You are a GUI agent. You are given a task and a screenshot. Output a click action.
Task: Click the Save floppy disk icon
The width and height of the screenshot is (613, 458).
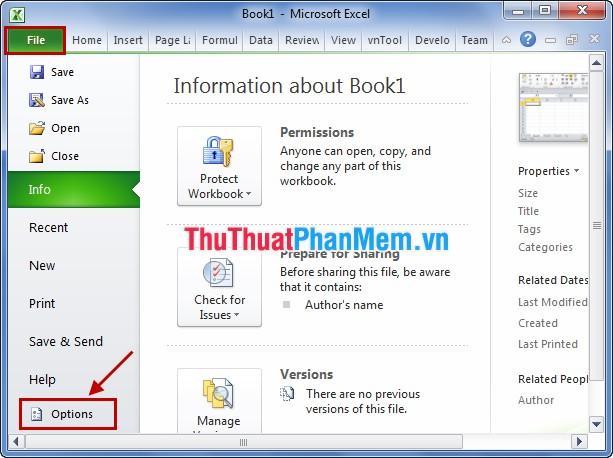[x=37, y=72]
